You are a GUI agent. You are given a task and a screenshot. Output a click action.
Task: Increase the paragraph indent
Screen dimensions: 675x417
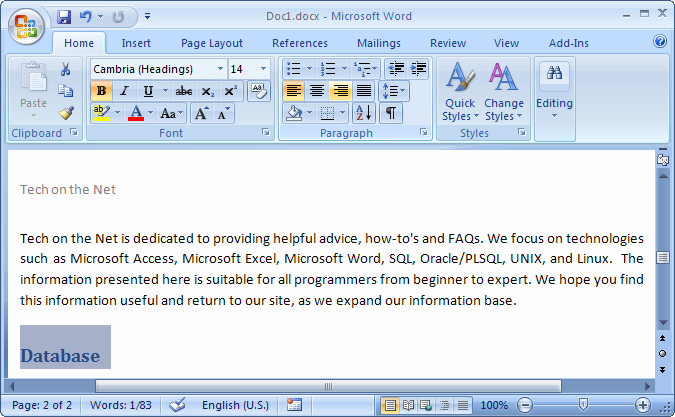(x=418, y=68)
